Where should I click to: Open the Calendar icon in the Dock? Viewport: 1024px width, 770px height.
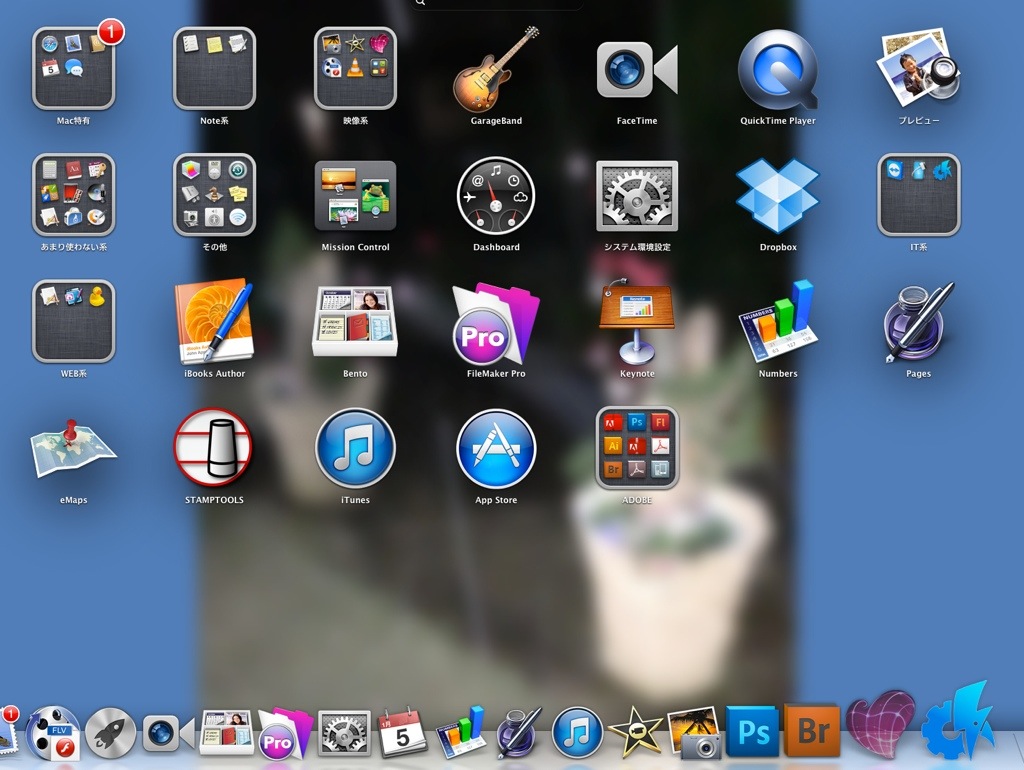[x=402, y=731]
